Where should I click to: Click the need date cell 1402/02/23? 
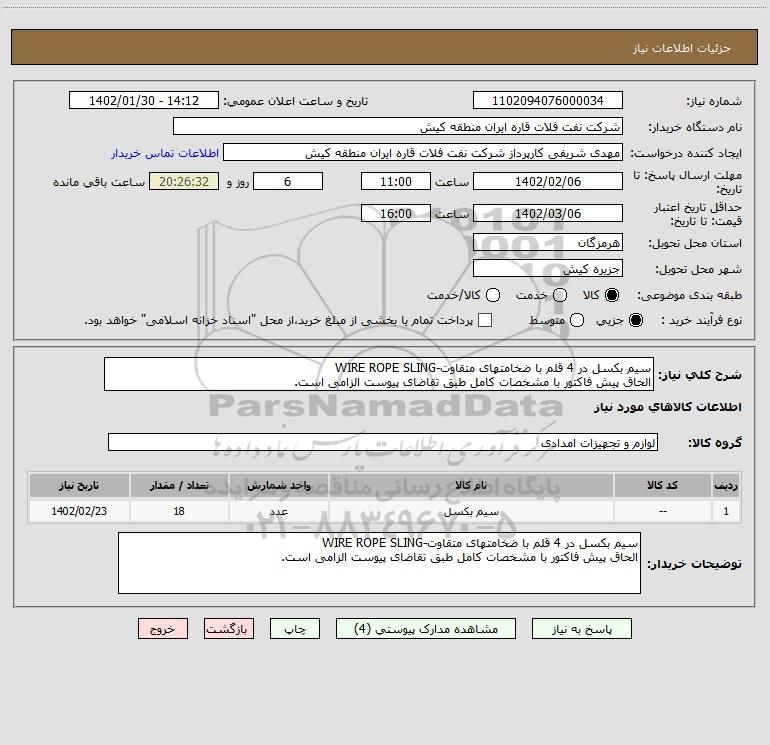pos(79,512)
